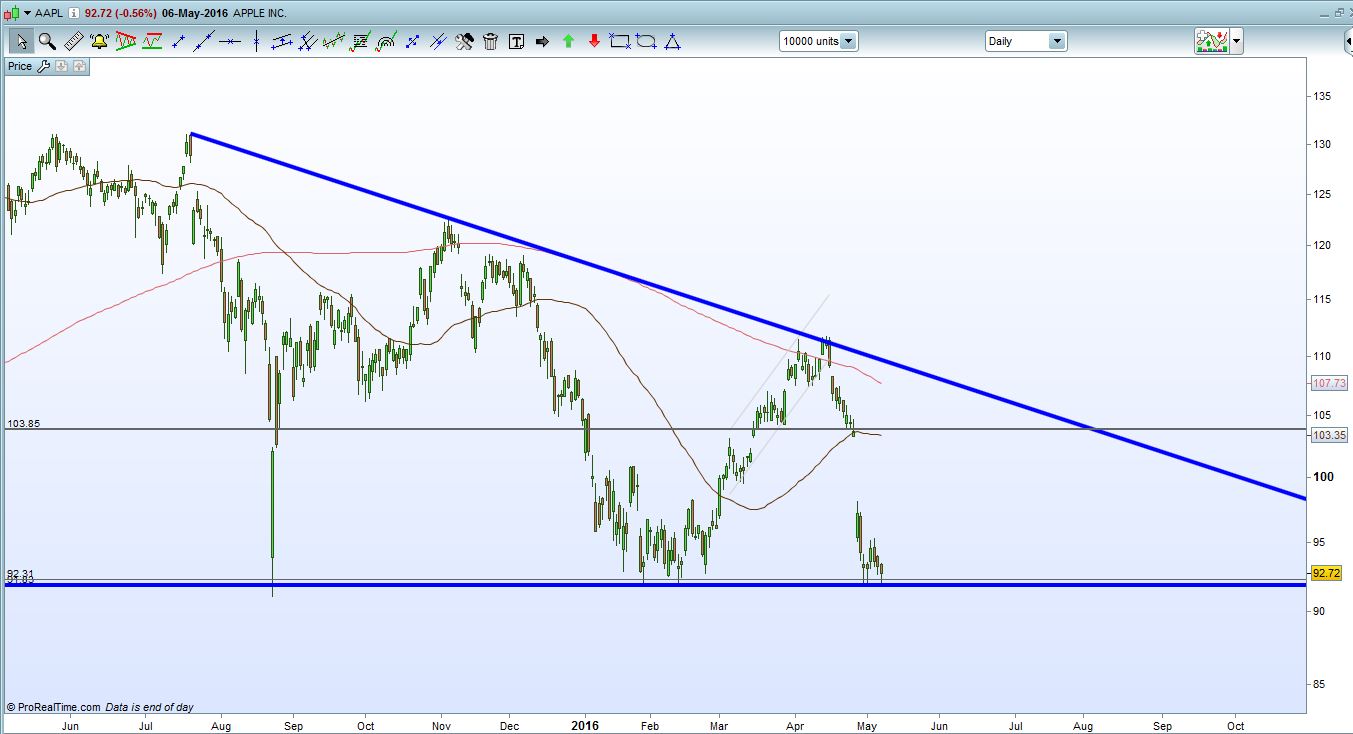Click the add indicator chart icon

[x=1211, y=41]
